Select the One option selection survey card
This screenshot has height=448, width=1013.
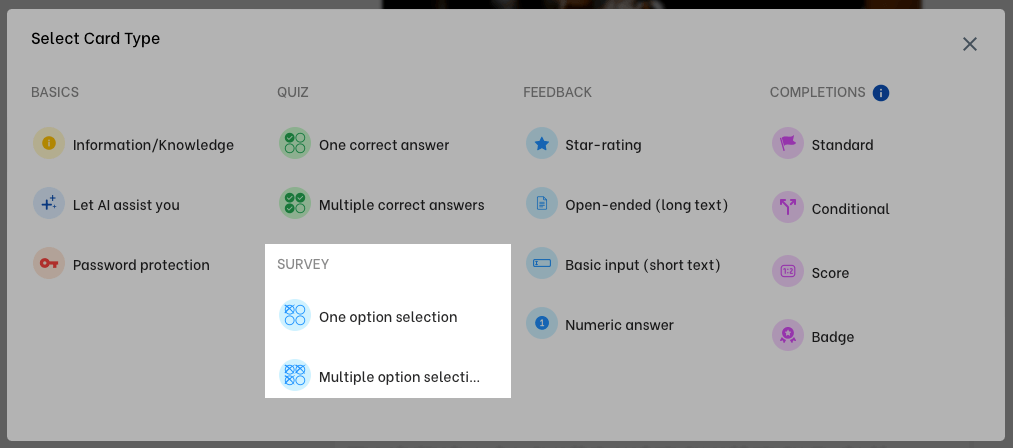point(387,316)
